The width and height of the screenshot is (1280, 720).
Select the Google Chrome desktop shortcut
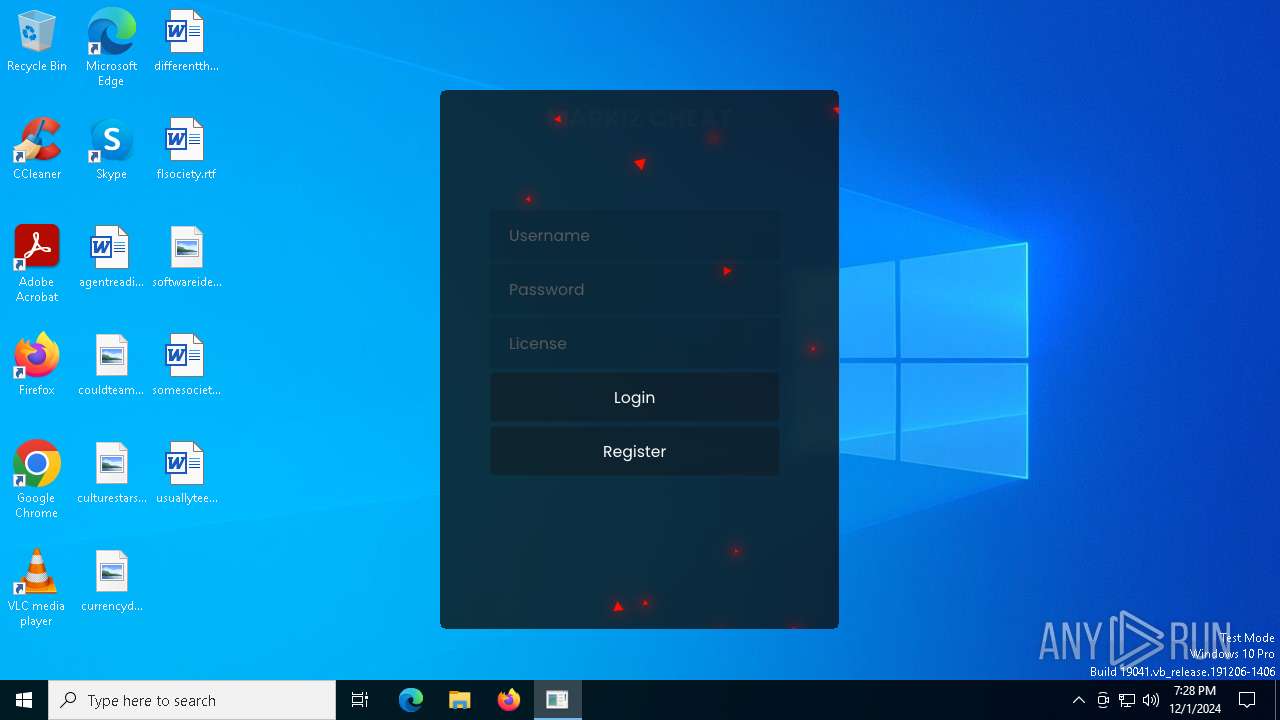pyautogui.click(x=37, y=480)
